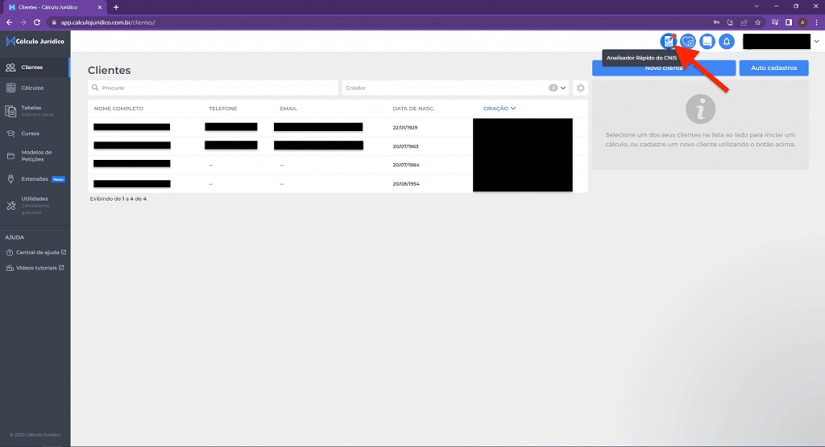
Task: Click the heart icon in top header
Action: [x=687, y=41]
